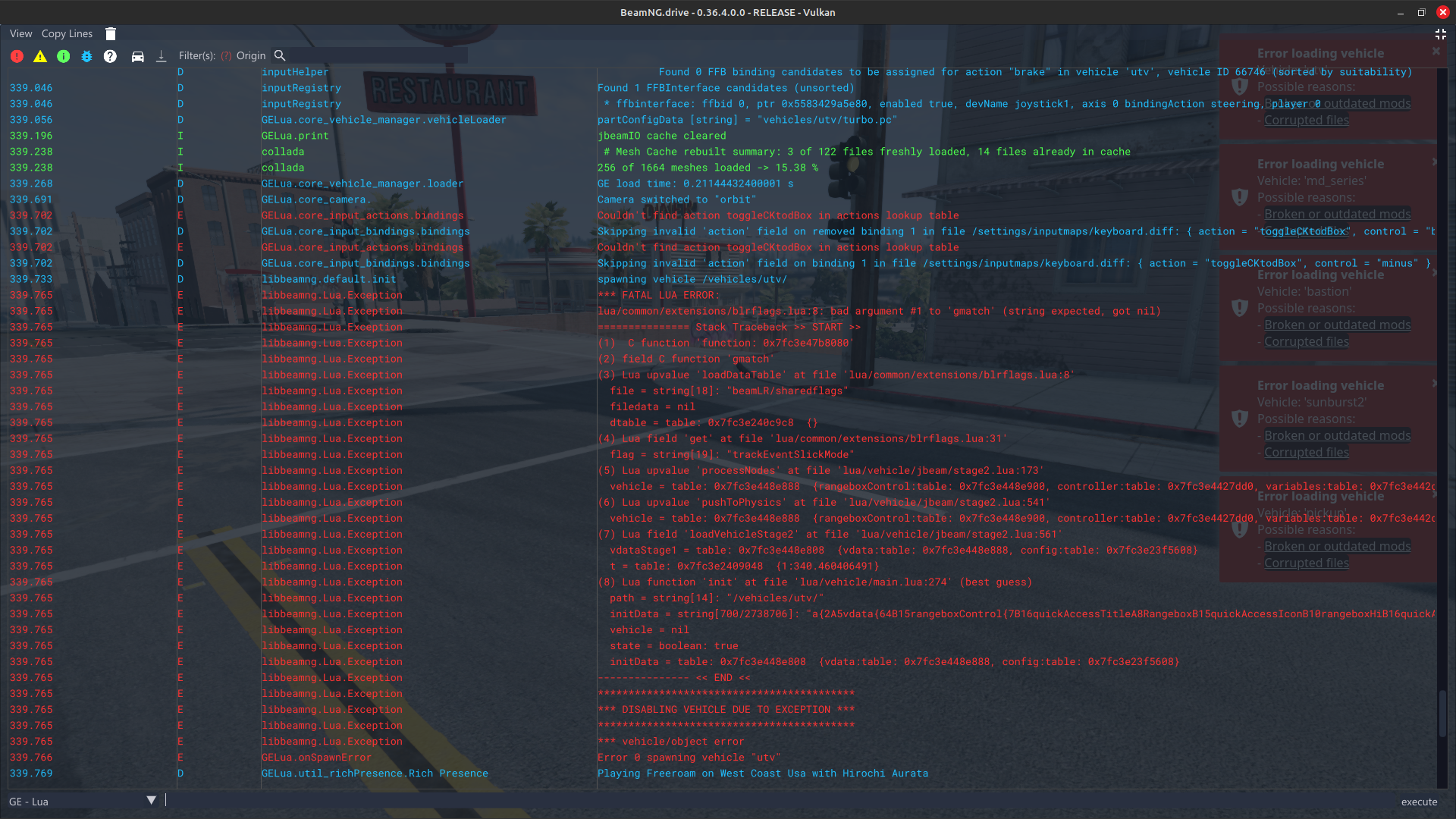
Task: Open the View menu
Action: (x=20, y=33)
